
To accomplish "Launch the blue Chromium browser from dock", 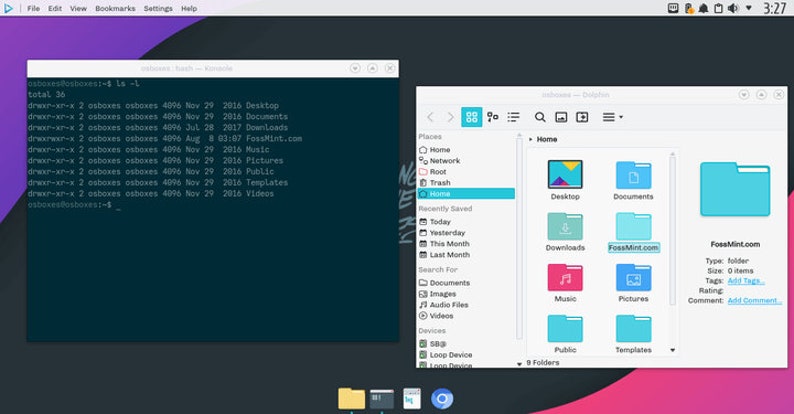I will (442, 399).
